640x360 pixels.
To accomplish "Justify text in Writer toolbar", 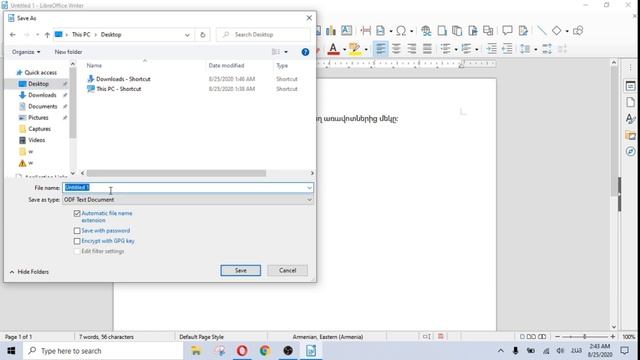I will tap(427, 49).
